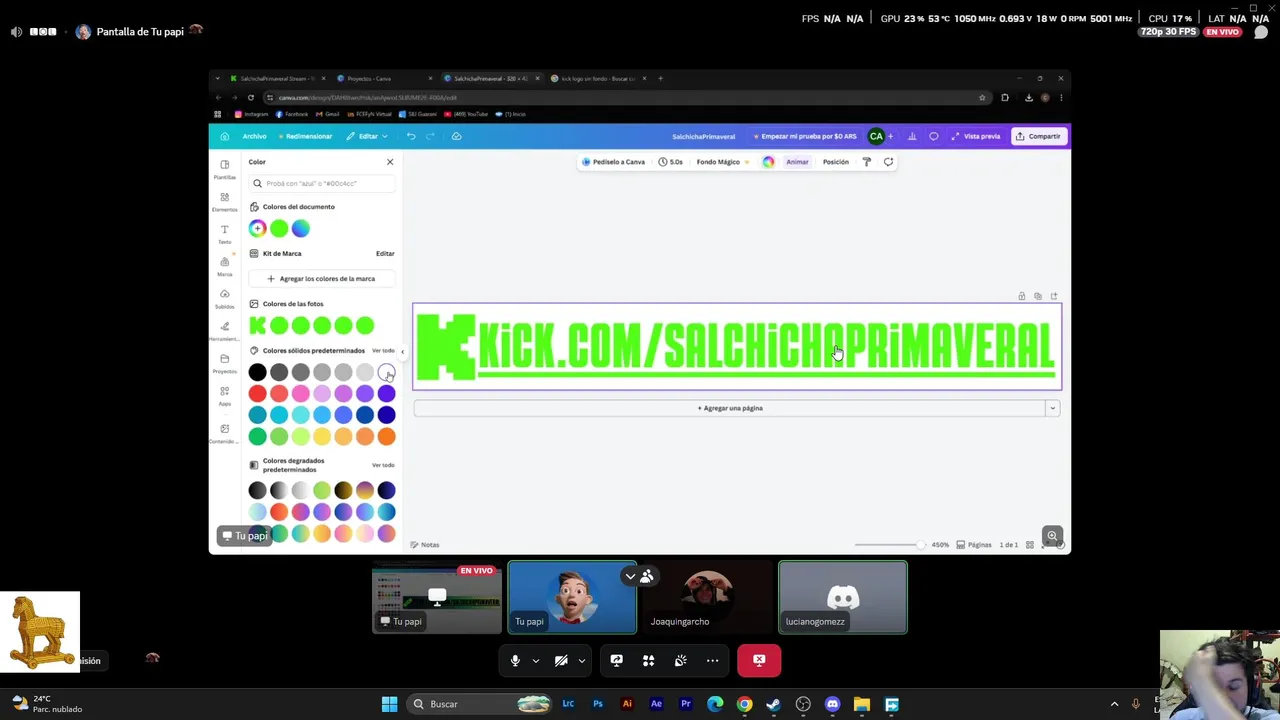Click the Compartir button
1280x720 pixels.
click(1038, 136)
